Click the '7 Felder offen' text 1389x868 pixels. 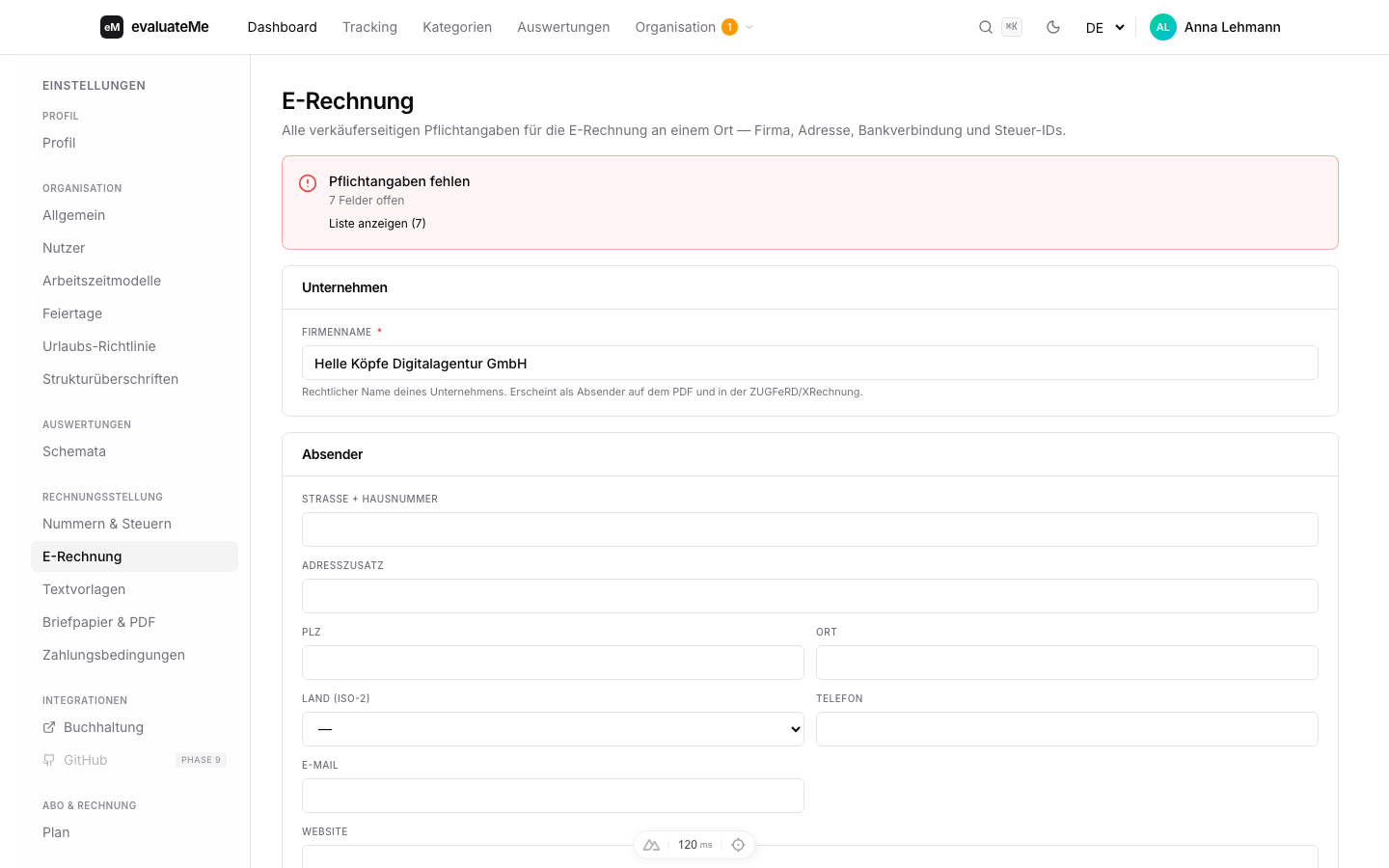pos(367,201)
